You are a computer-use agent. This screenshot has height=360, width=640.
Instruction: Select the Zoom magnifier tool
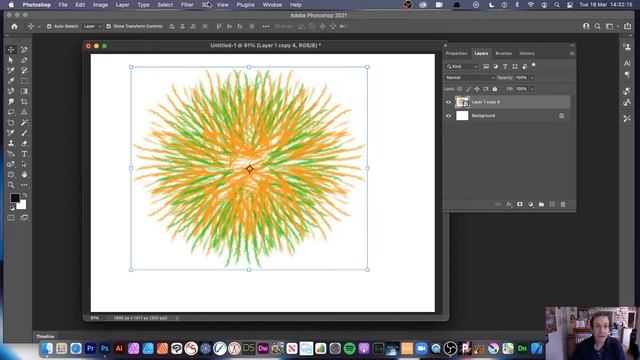[x=11, y=185]
